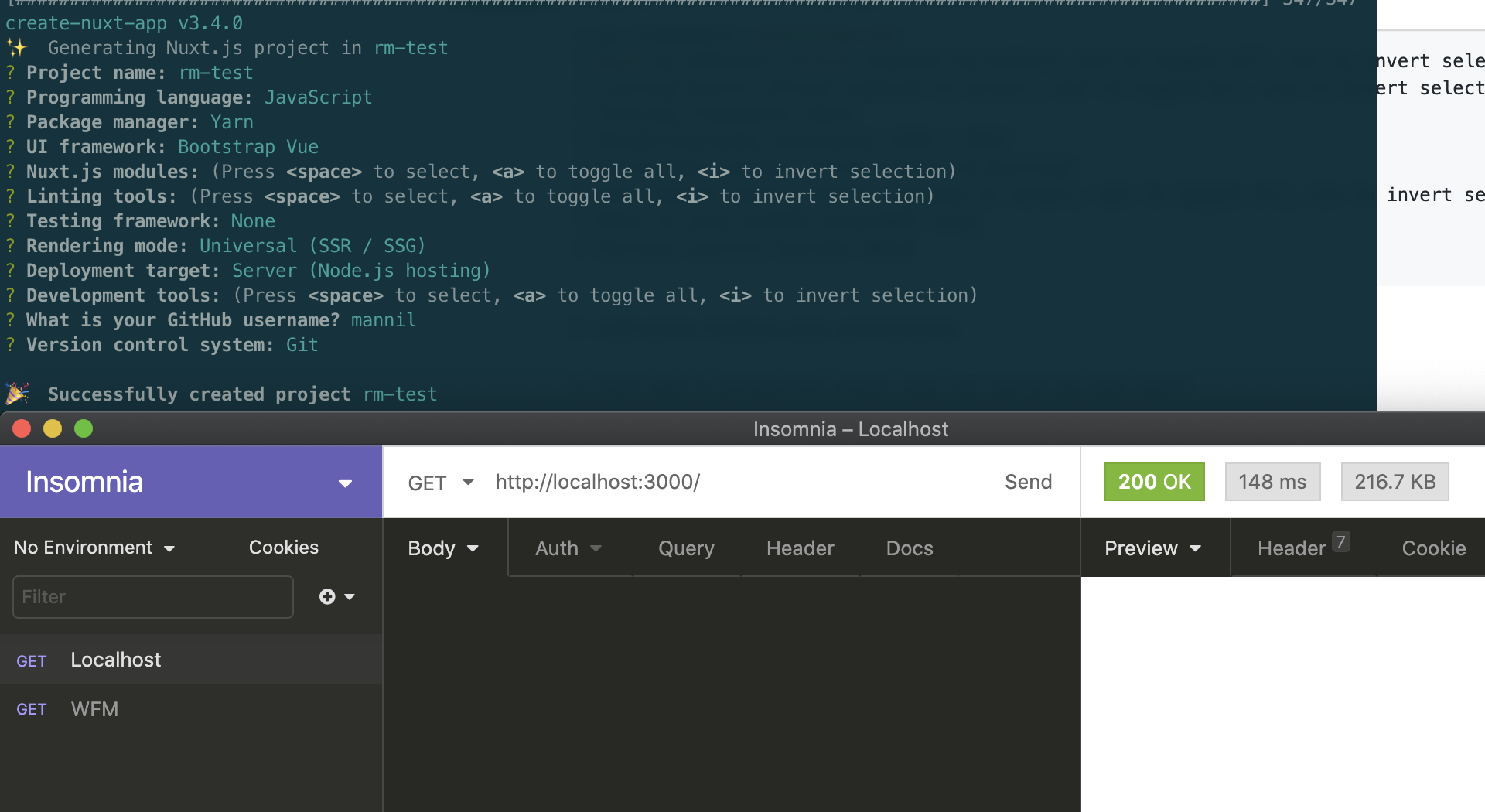This screenshot has width=1485, height=812.
Task: Switch to the response Header tab
Action: [1303, 548]
